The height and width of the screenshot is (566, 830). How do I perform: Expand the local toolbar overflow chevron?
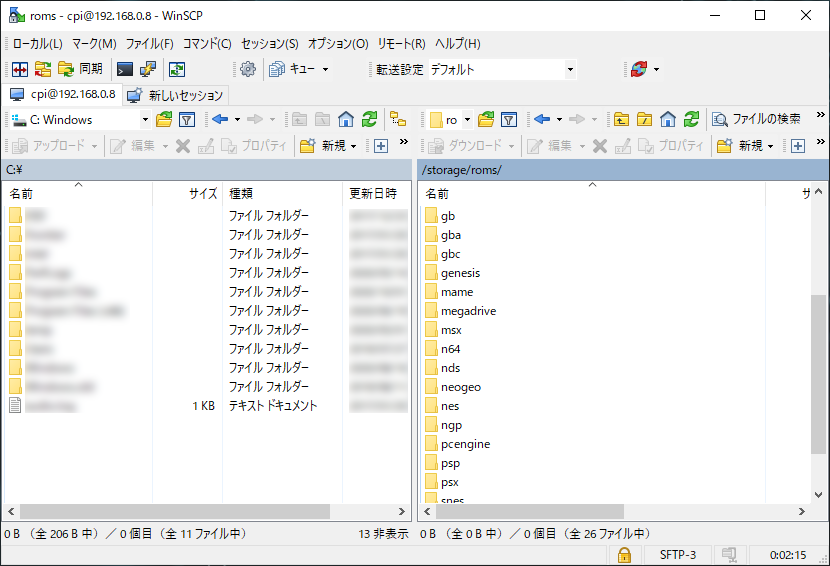[403, 141]
